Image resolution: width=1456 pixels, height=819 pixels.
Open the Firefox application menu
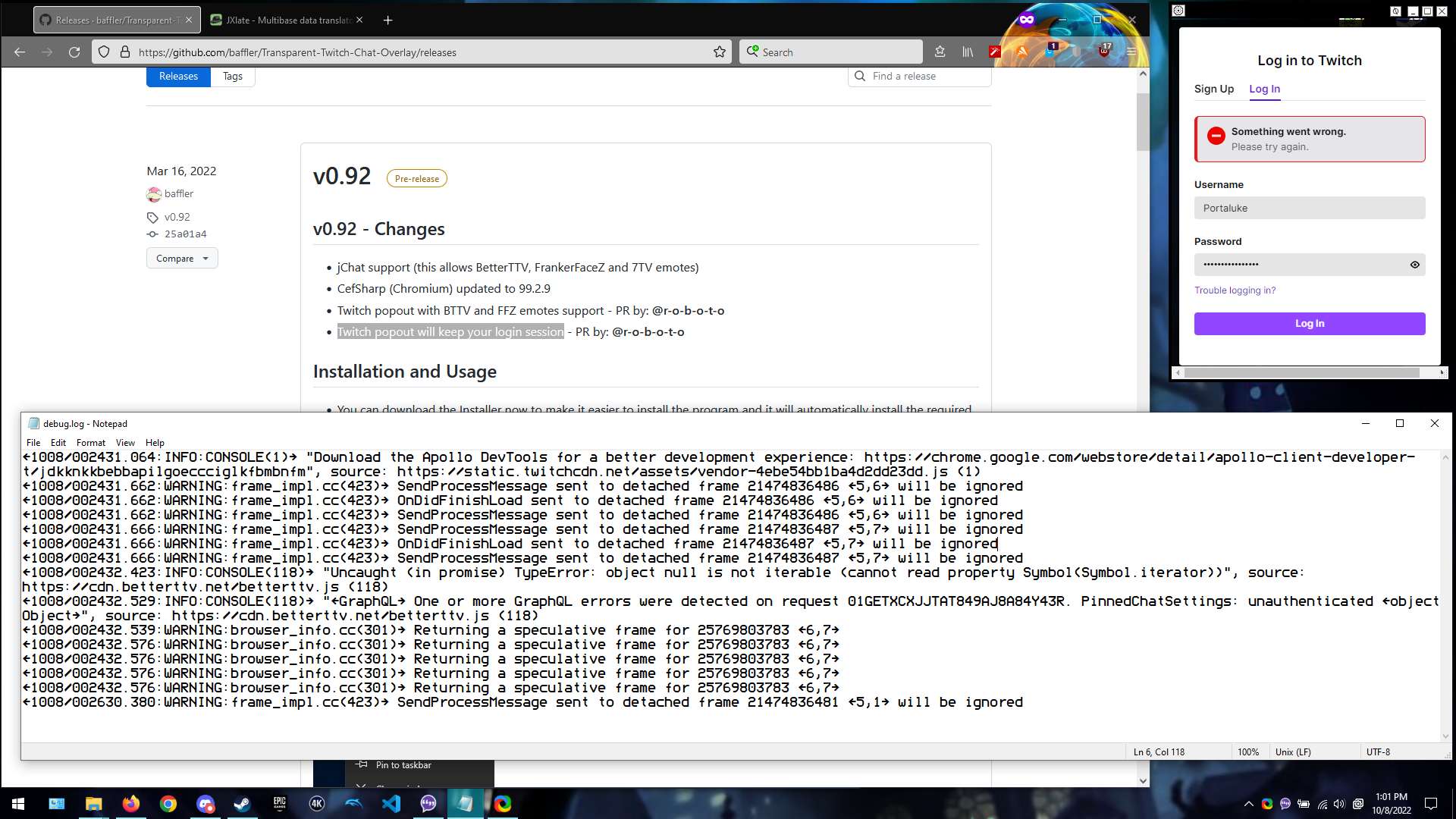(1131, 52)
